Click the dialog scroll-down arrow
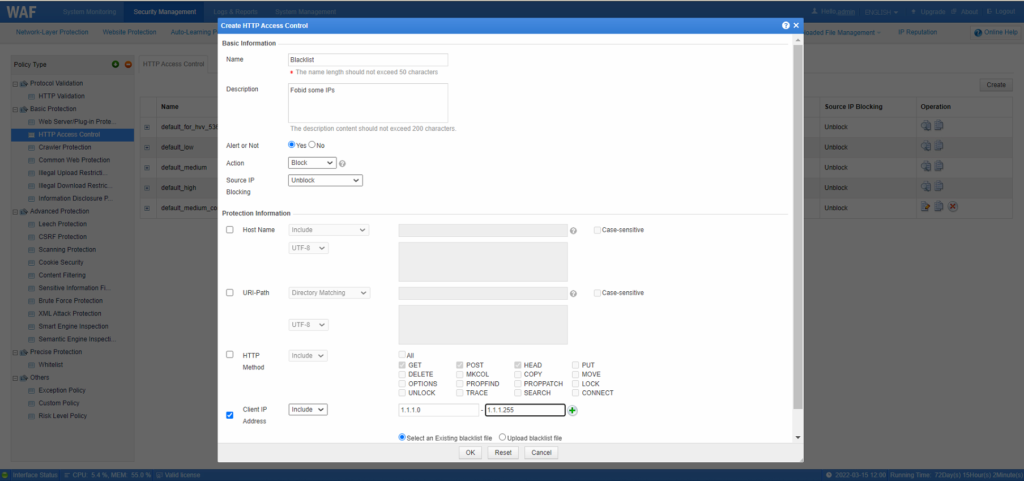Viewport: 1024px width, 481px height. point(797,437)
